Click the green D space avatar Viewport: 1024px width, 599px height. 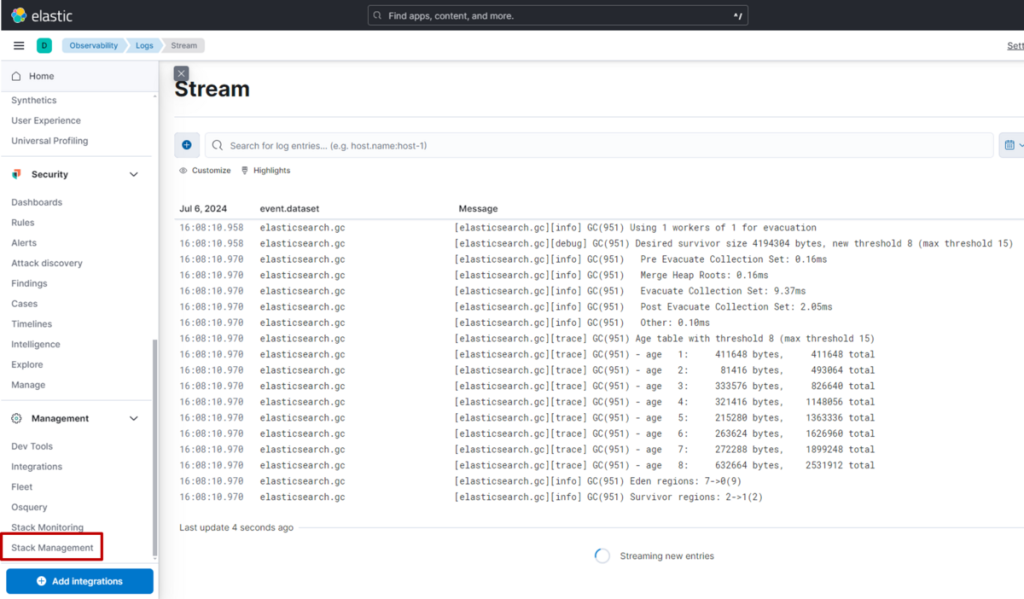coord(44,45)
